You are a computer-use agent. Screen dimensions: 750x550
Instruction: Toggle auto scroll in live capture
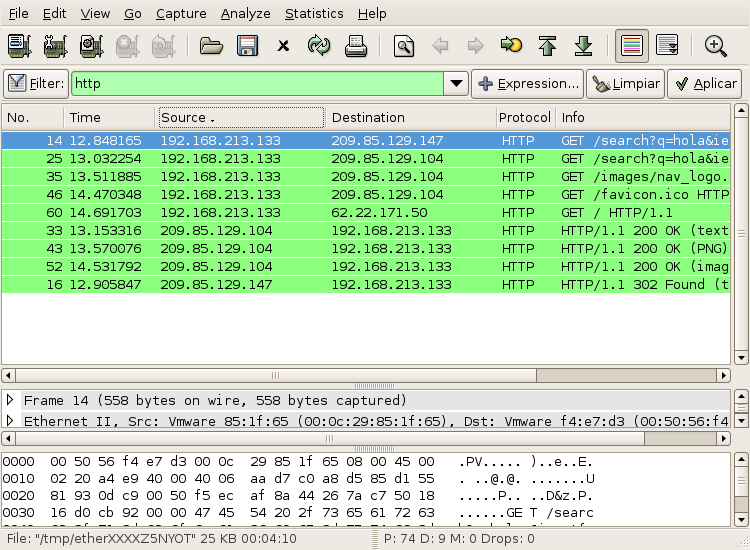(x=667, y=46)
